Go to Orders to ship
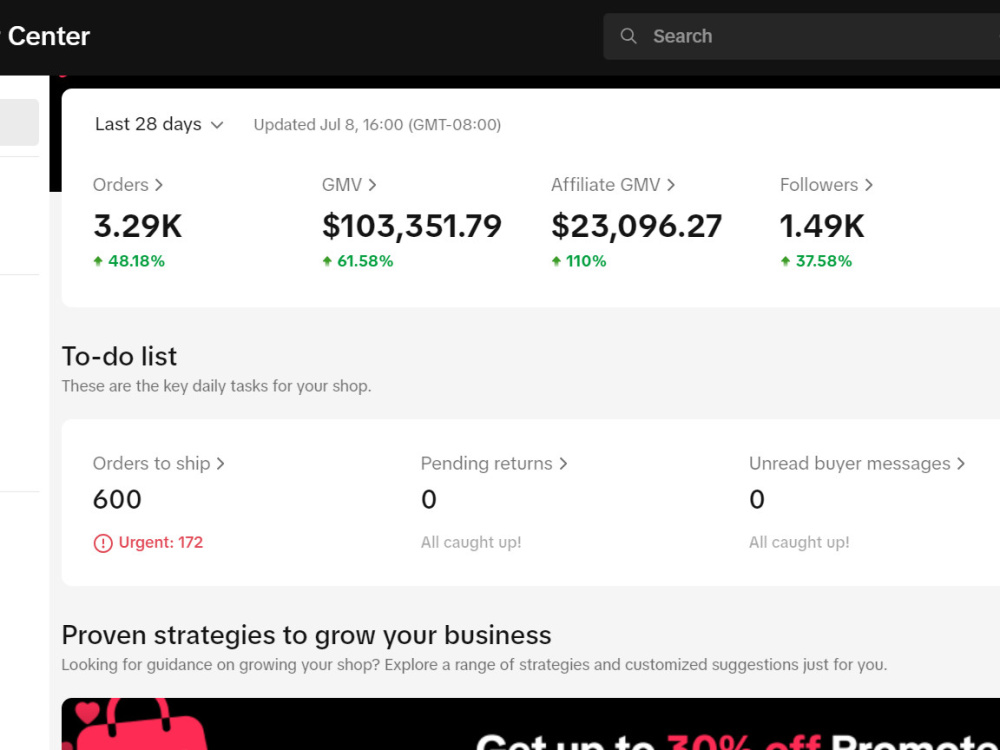The height and width of the screenshot is (750, 1000). 159,464
